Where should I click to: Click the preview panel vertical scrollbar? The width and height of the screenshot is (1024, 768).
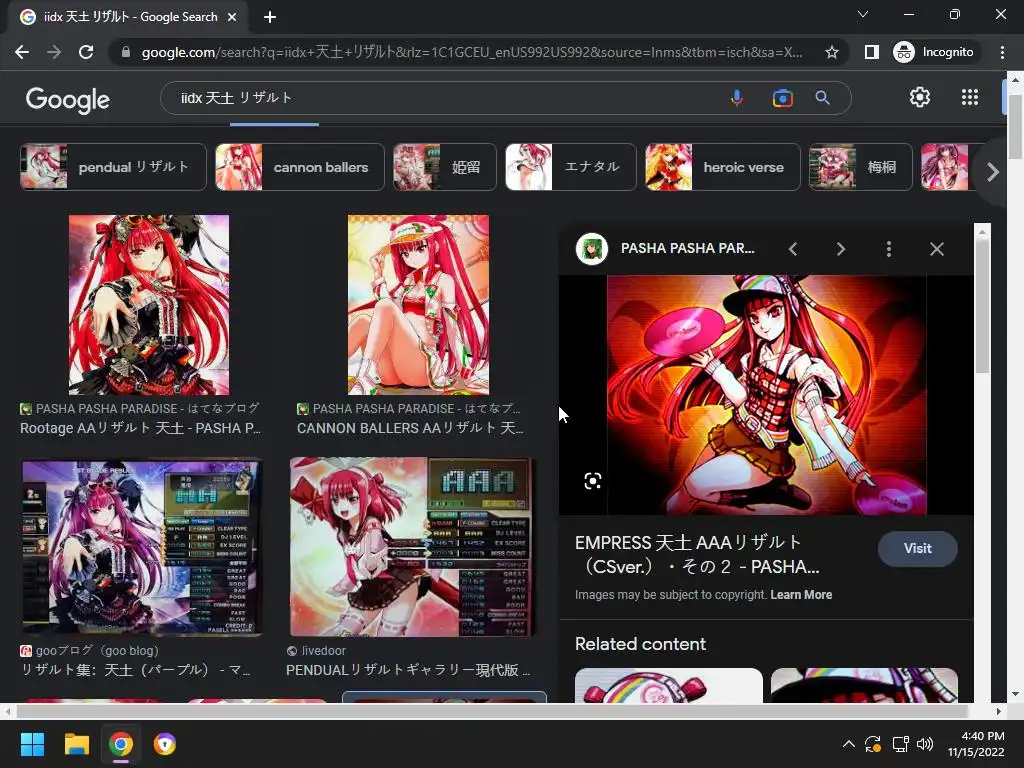(x=982, y=304)
